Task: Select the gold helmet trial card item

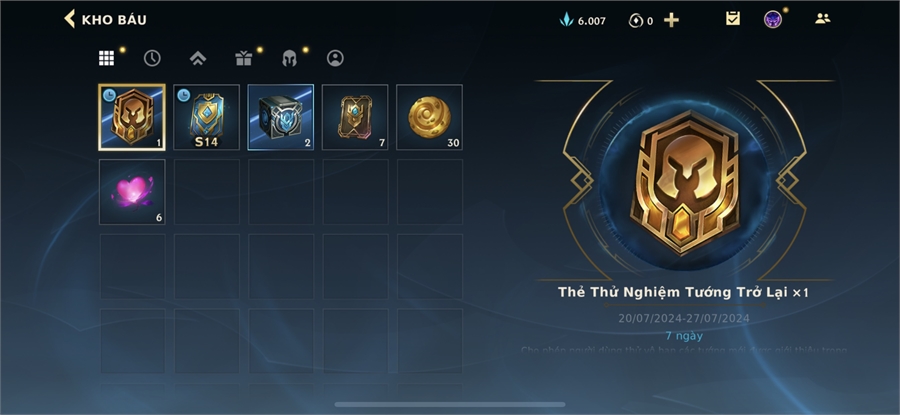Action: point(132,117)
